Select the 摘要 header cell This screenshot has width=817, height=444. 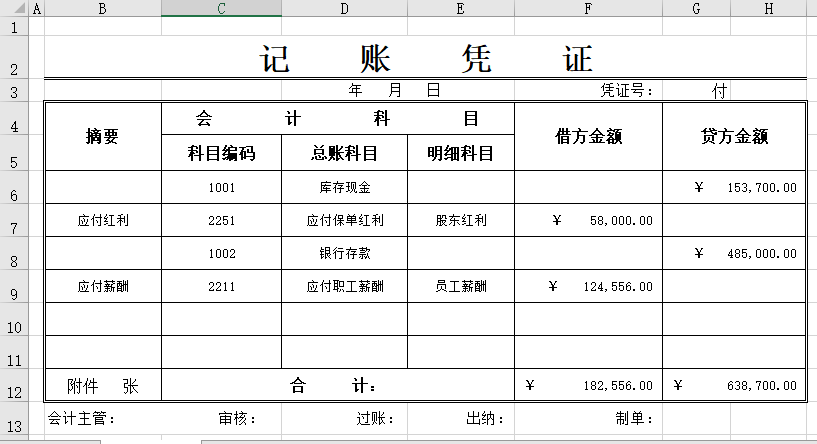click(x=102, y=137)
